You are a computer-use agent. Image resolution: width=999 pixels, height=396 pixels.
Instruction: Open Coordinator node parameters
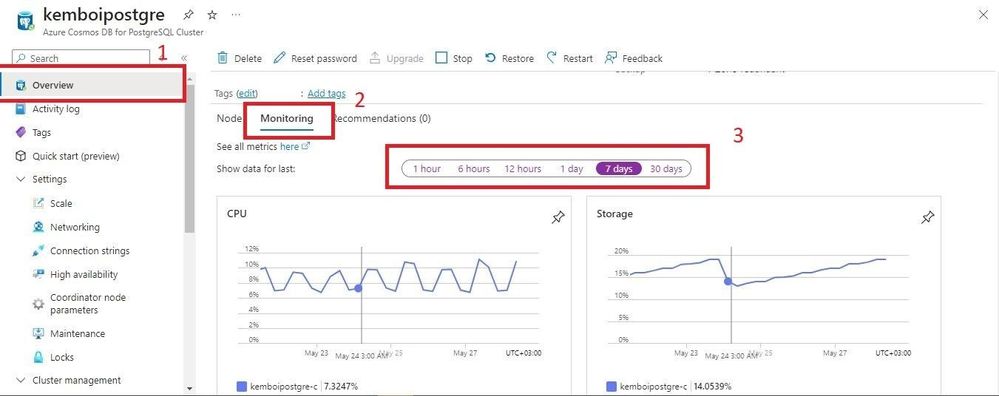[x=88, y=304]
